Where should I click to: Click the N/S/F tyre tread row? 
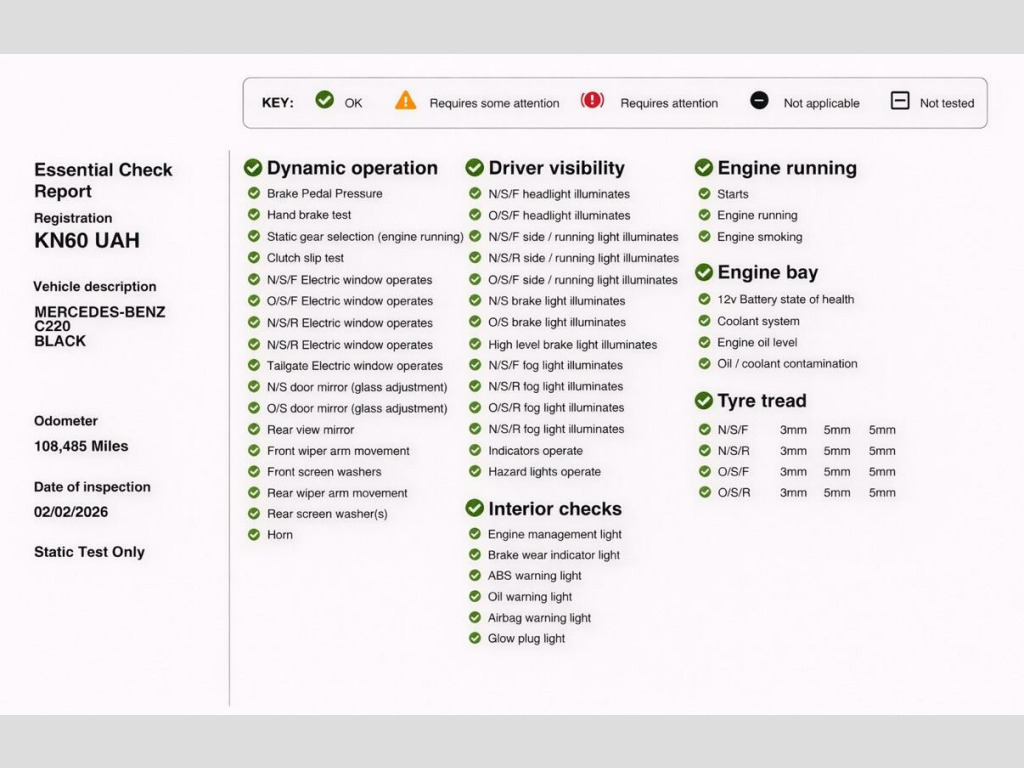click(798, 430)
